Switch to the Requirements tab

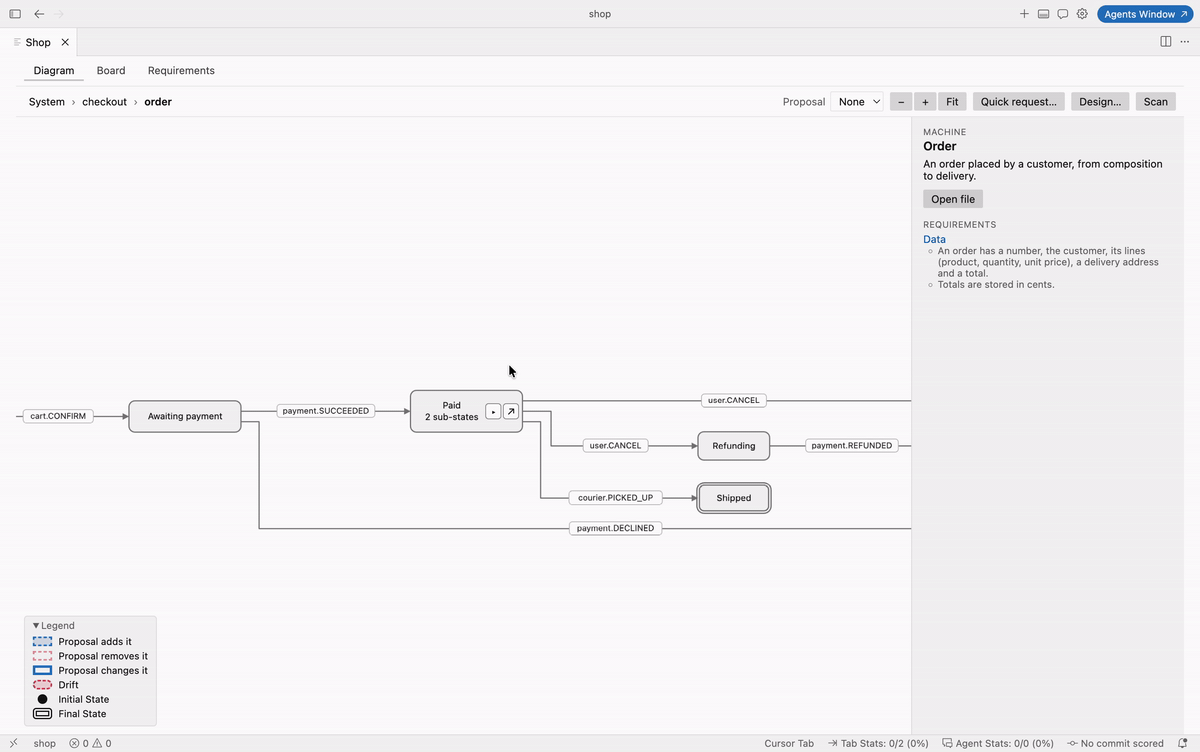(181, 71)
